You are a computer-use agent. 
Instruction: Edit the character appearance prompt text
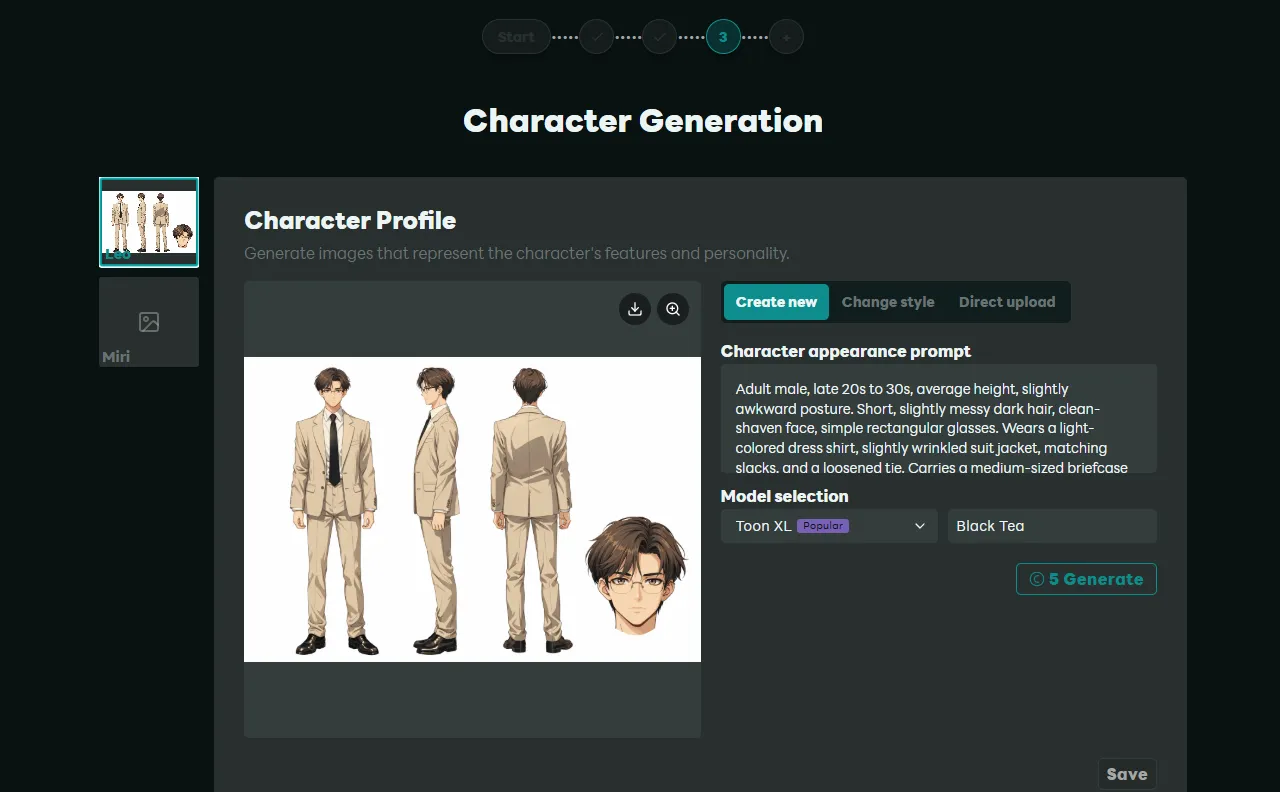click(938, 418)
